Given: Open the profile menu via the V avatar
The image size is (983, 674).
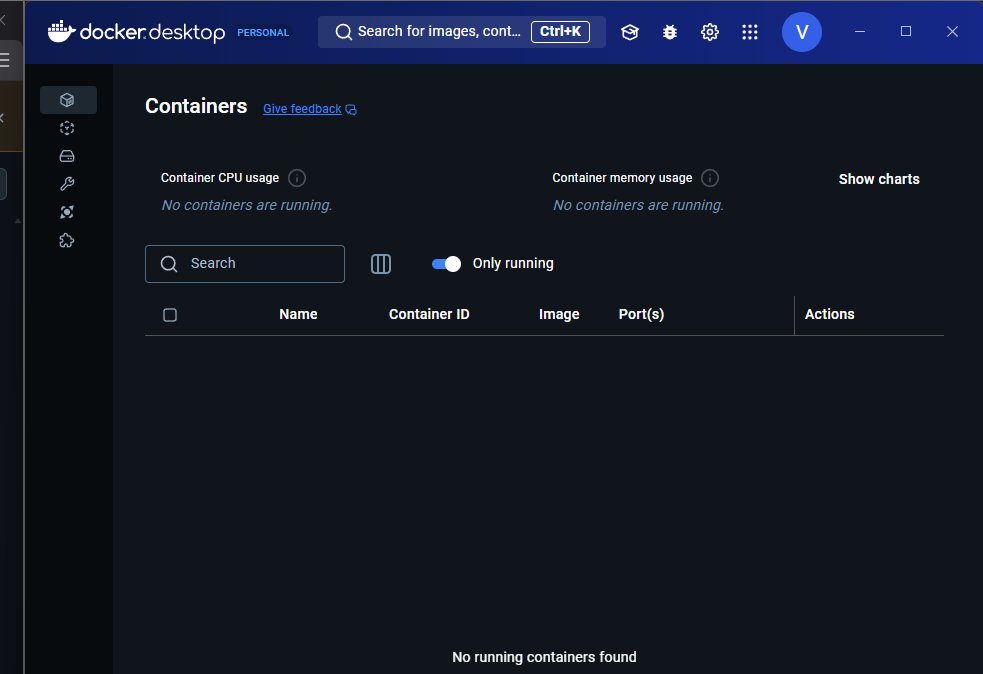Looking at the screenshot, I should [x=802, y=32].
